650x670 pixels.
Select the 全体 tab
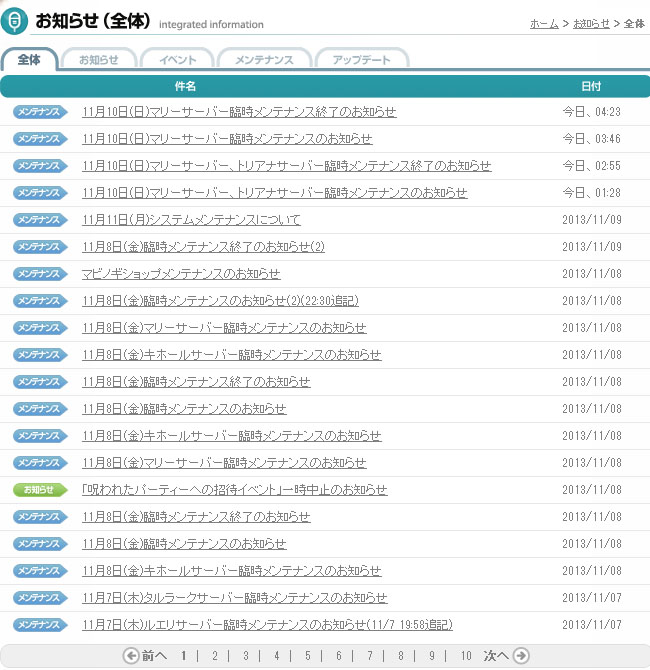pyautogui.click(x=29, y=59)
